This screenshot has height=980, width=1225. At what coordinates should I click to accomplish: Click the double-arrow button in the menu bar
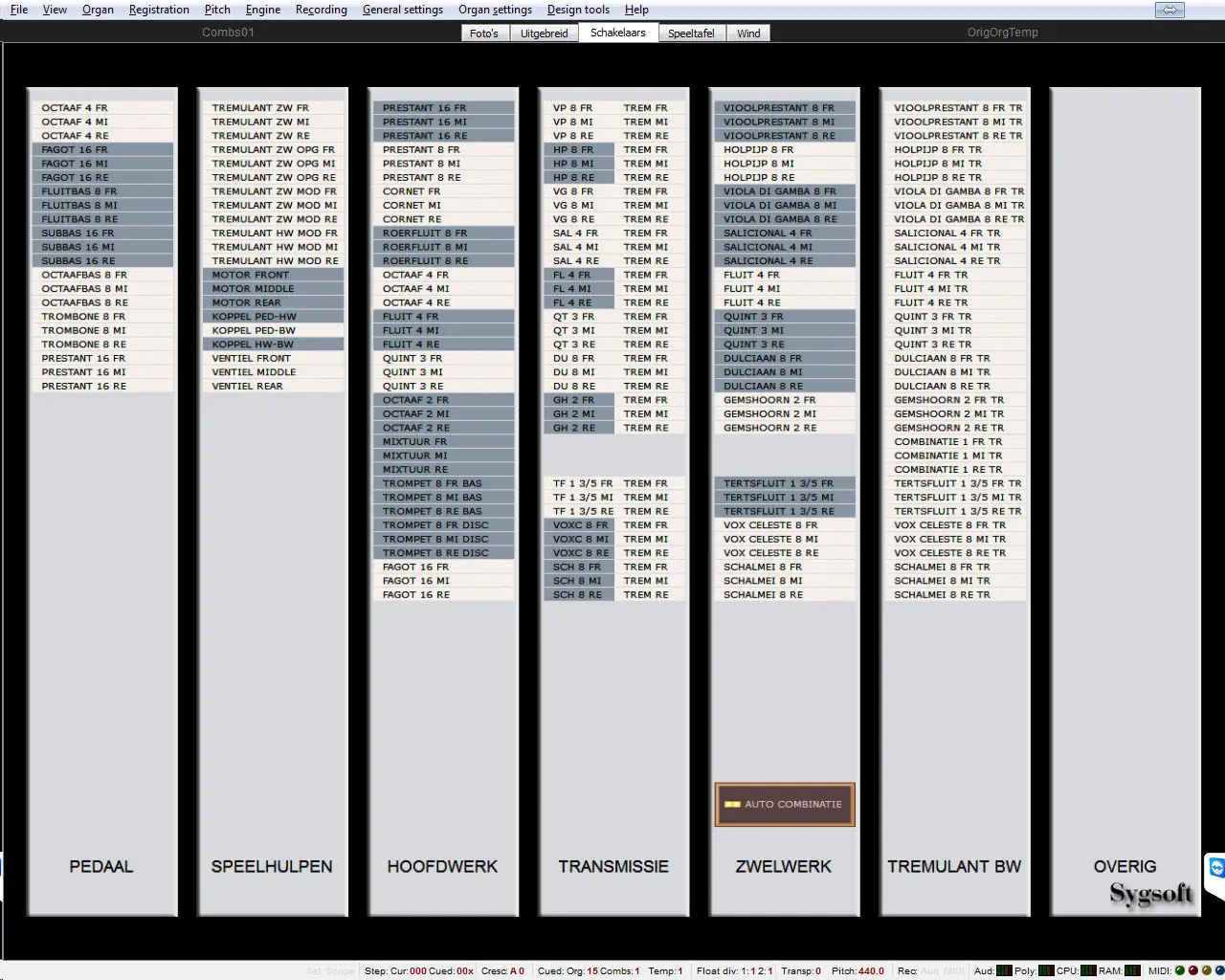click(1169, 10)
